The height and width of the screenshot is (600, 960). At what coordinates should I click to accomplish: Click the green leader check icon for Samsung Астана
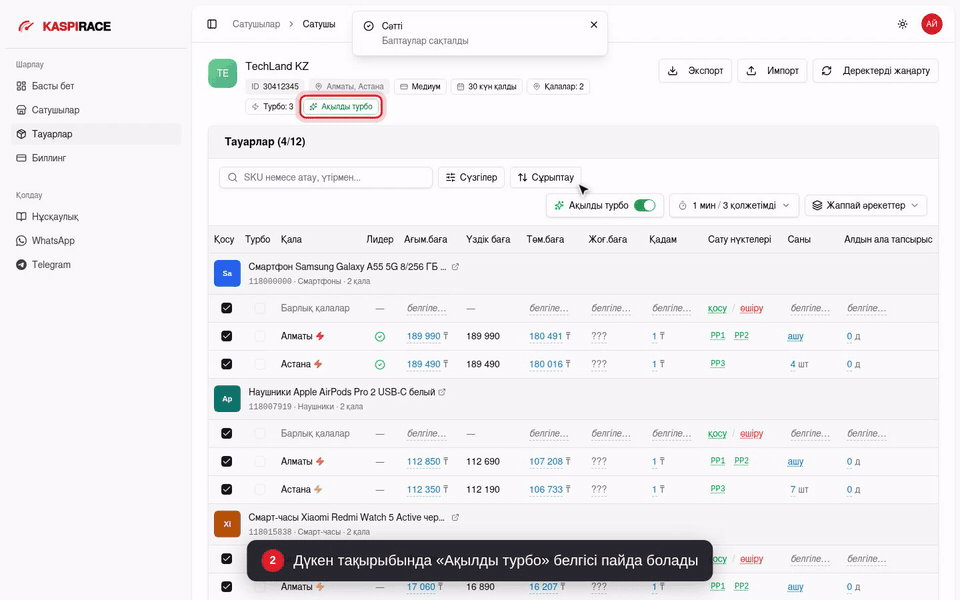380,364
